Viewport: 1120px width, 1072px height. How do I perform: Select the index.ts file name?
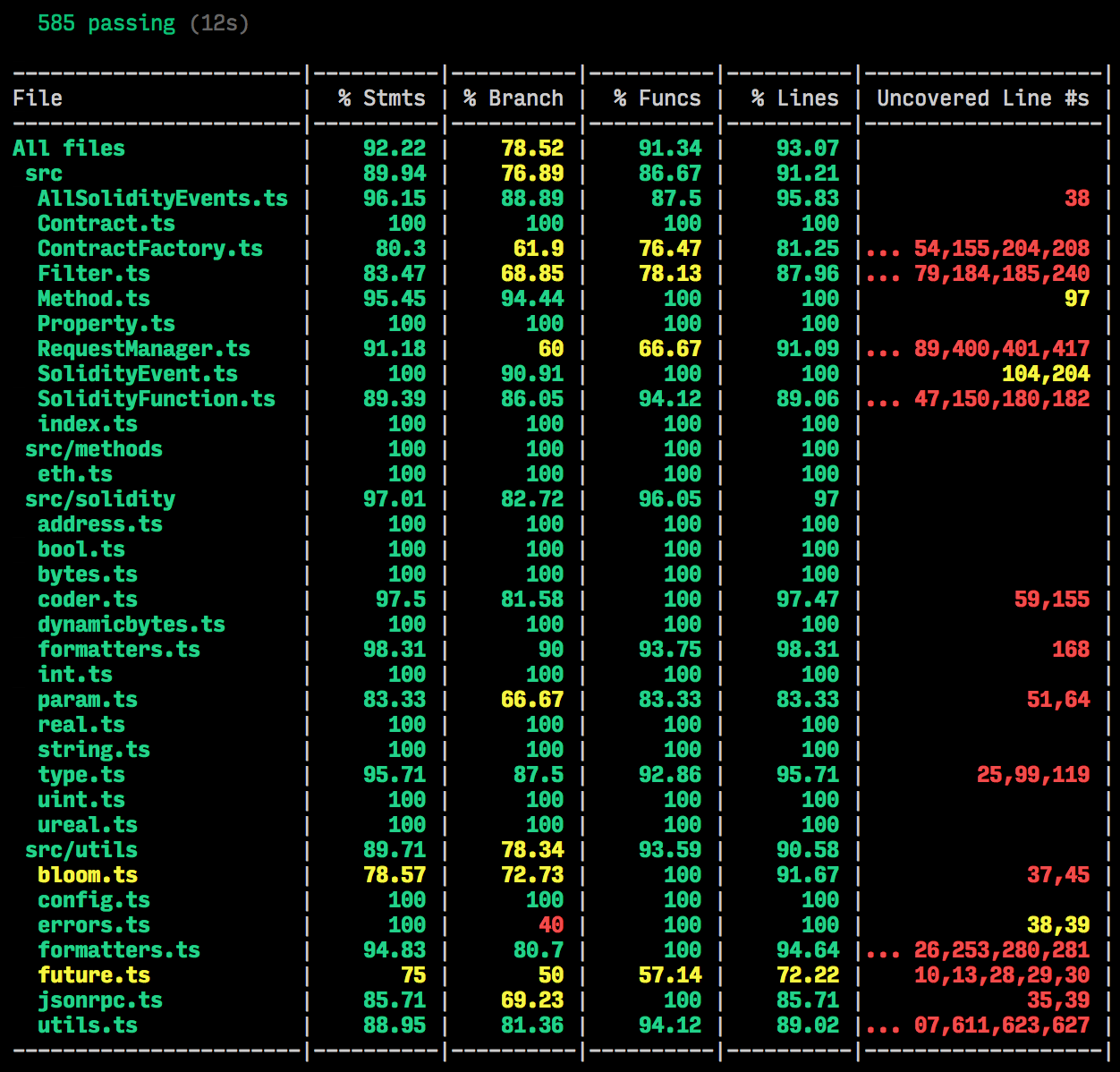(x=88, y=423)
